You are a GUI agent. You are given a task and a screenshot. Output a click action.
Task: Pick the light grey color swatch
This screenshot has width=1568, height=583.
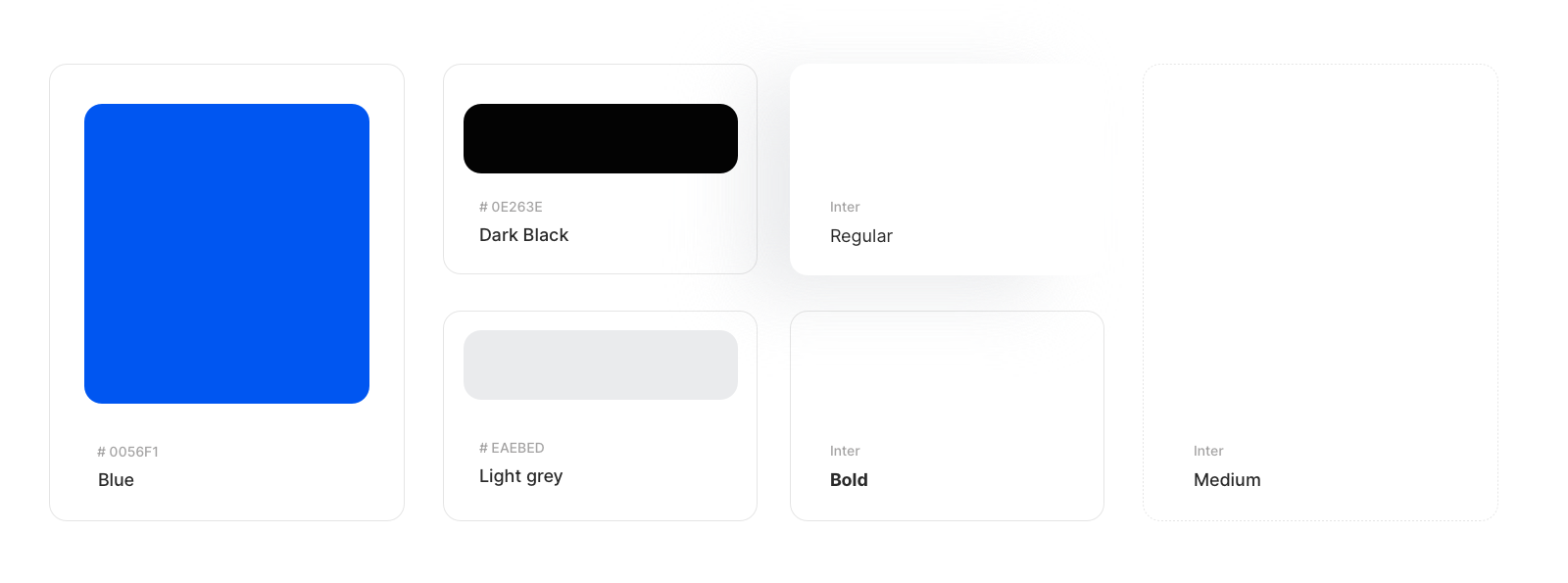pyautogui.click(x=600, y=364)
